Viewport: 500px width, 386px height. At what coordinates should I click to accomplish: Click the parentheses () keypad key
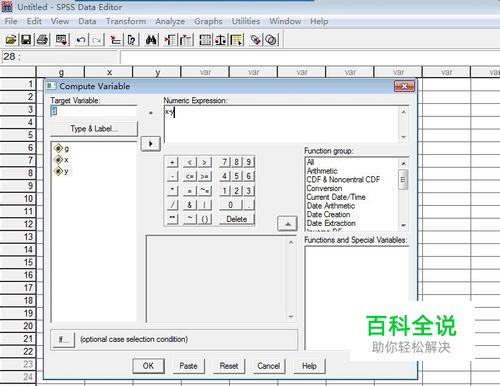point(204,219)
